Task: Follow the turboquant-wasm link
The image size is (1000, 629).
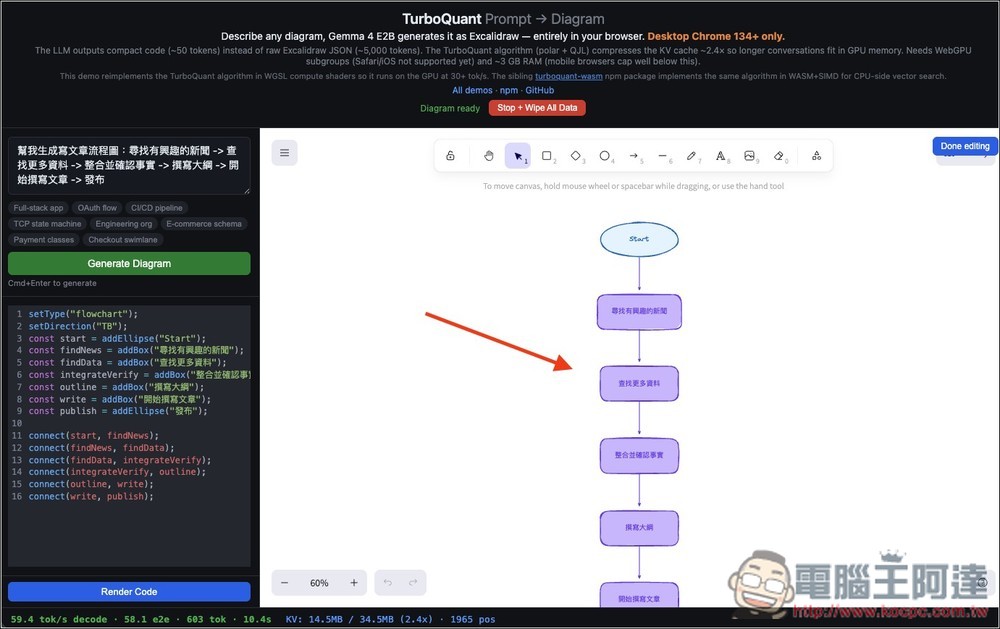Action: tap(568, 76)
